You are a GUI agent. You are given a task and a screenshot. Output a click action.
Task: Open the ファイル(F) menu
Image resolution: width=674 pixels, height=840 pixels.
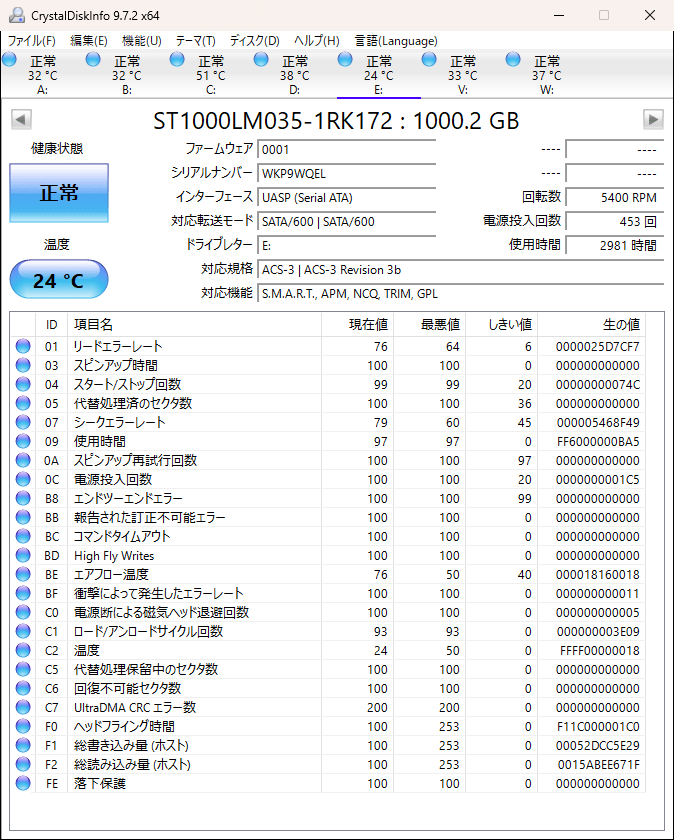tap(32, 41)
